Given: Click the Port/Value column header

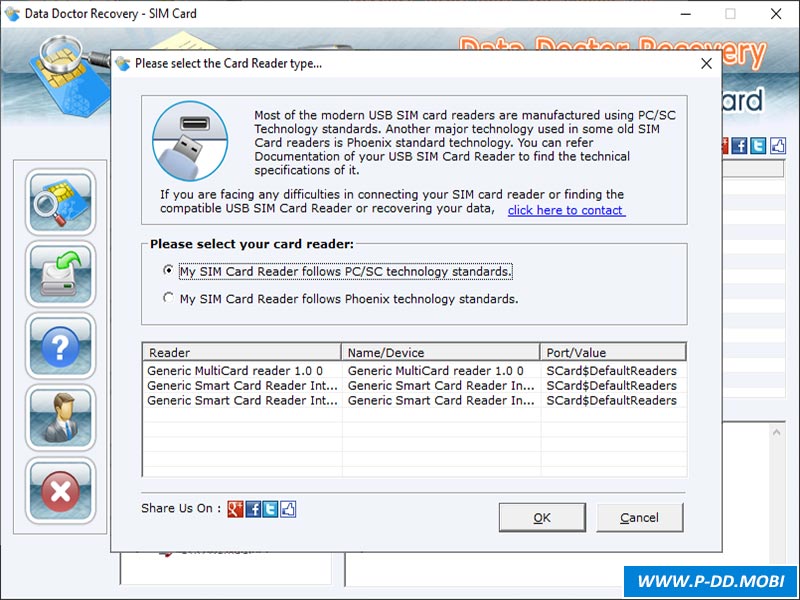Looking at the screenshot, I should (613, 352).
